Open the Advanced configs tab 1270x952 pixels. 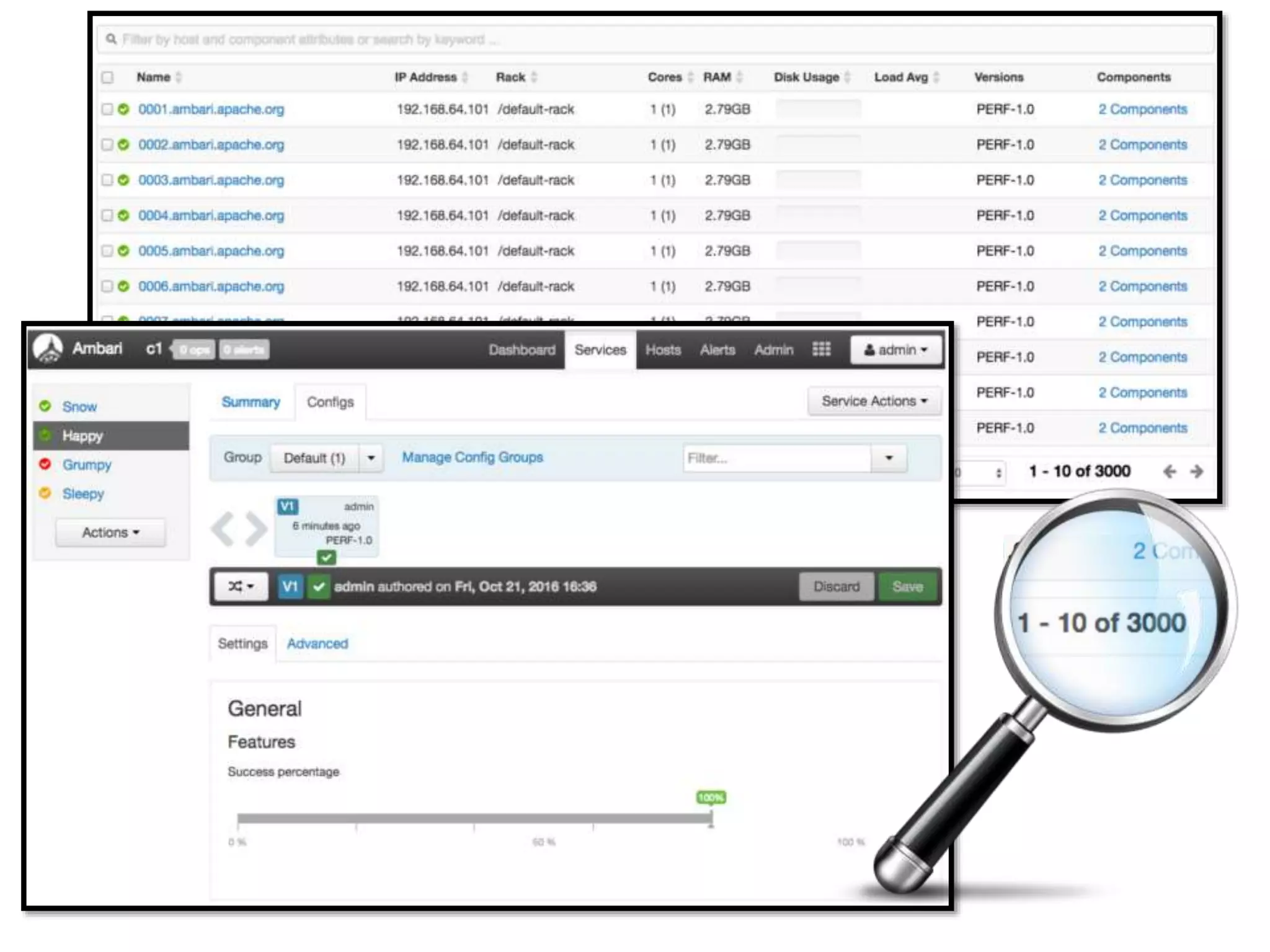317,644
